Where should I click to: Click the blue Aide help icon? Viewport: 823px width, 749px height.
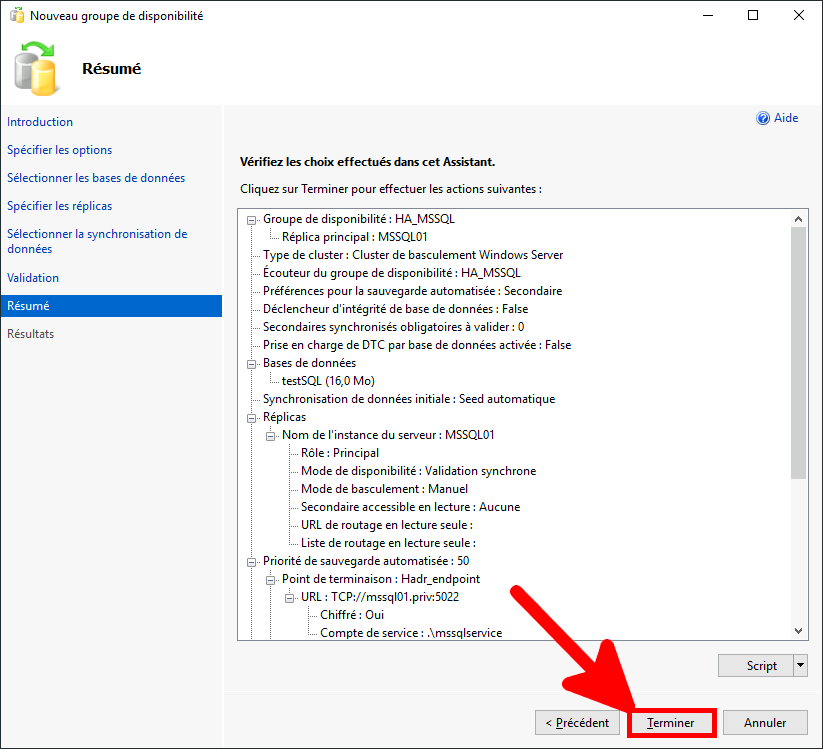763,118
